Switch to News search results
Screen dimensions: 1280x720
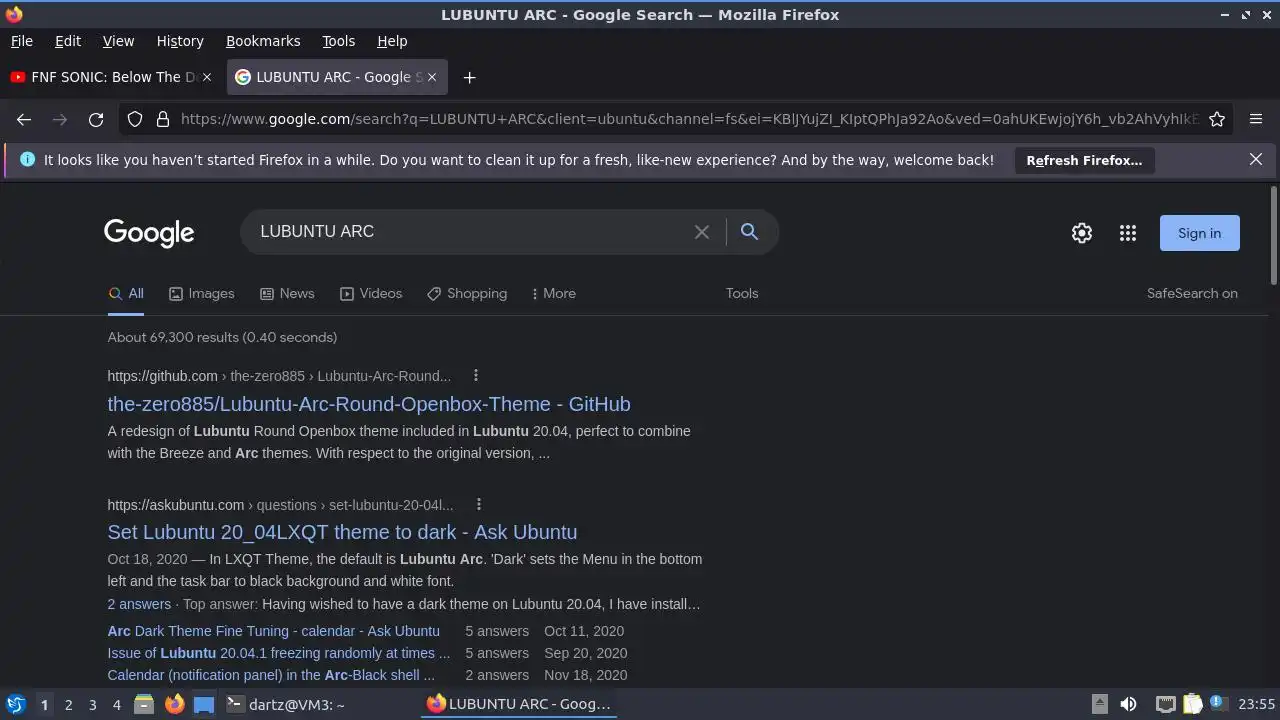coord(287,293)
